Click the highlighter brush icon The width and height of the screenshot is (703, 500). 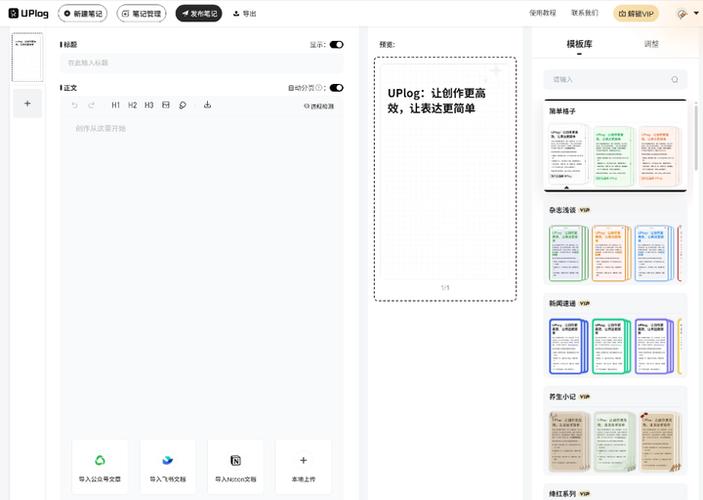pos(182,105)
